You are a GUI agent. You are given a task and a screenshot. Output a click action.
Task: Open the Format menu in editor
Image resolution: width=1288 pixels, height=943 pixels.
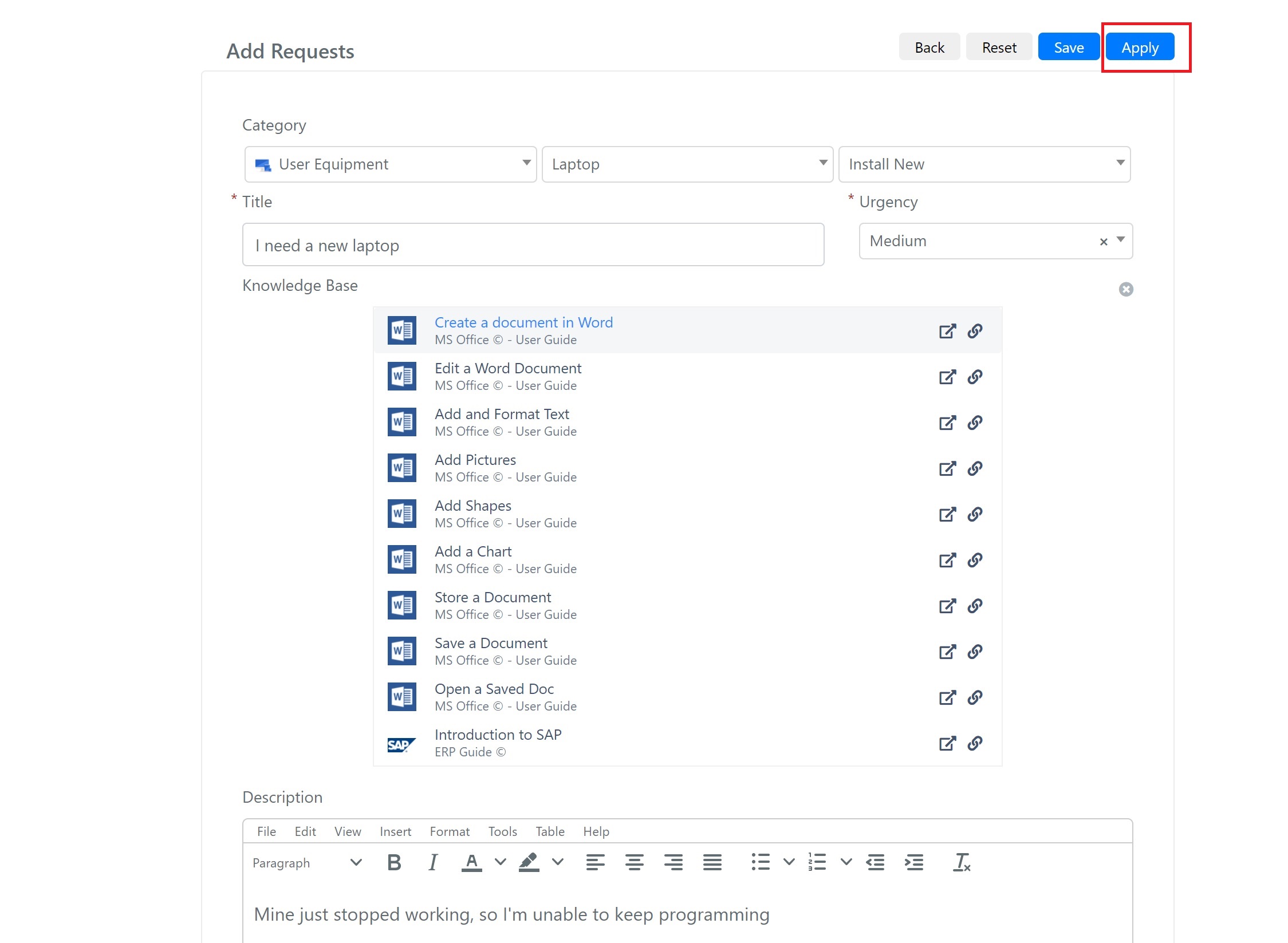coord(450,831)
